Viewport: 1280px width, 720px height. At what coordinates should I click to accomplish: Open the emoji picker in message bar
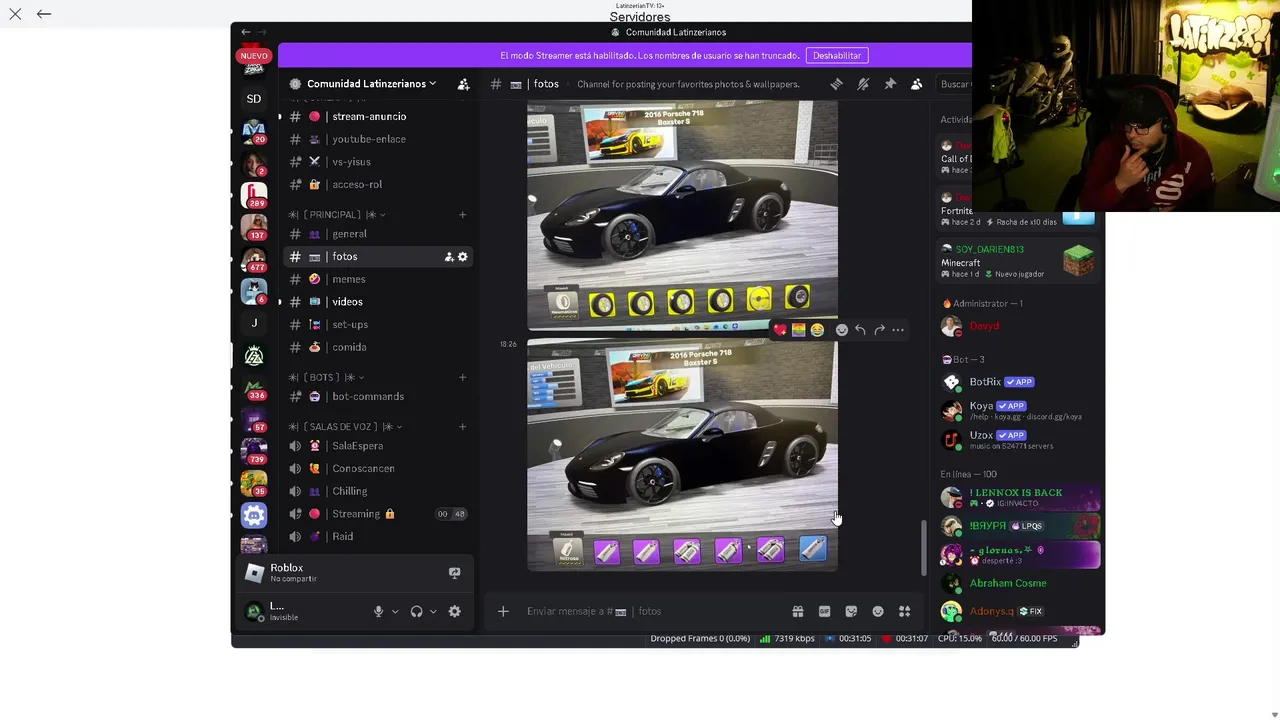click(878, 611)
